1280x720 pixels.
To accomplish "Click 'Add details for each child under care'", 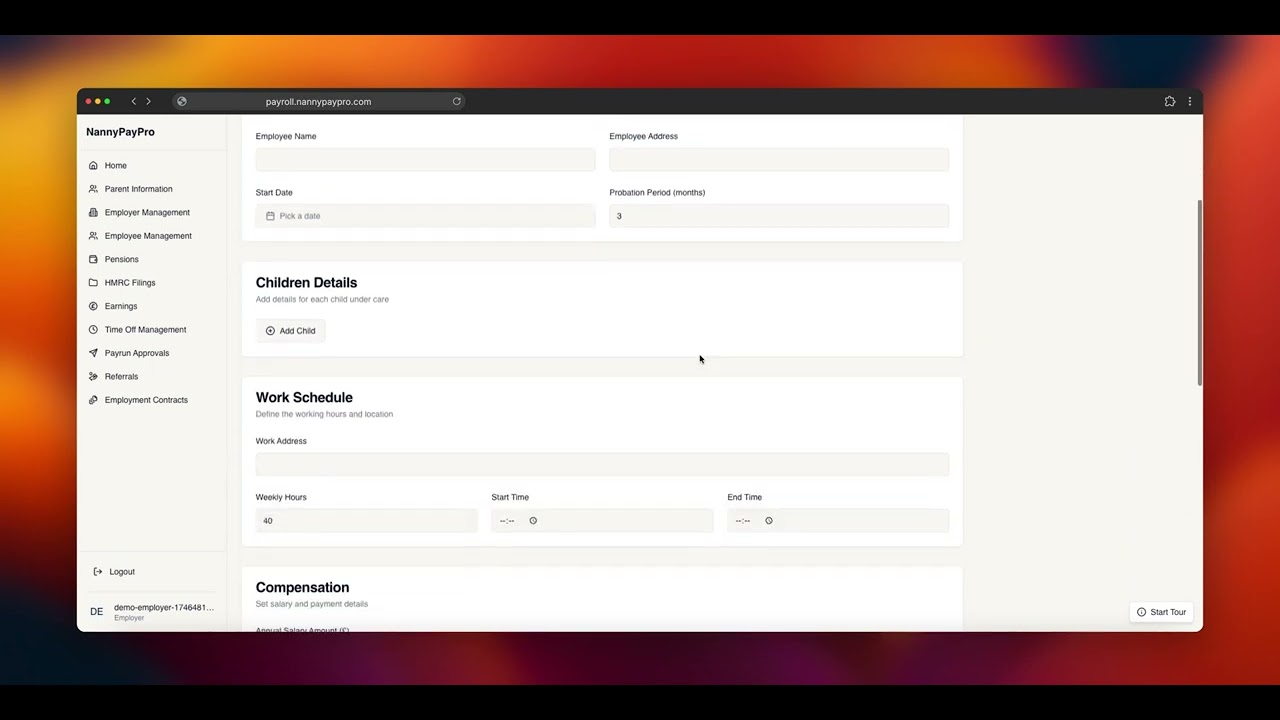I will [322, 299].
